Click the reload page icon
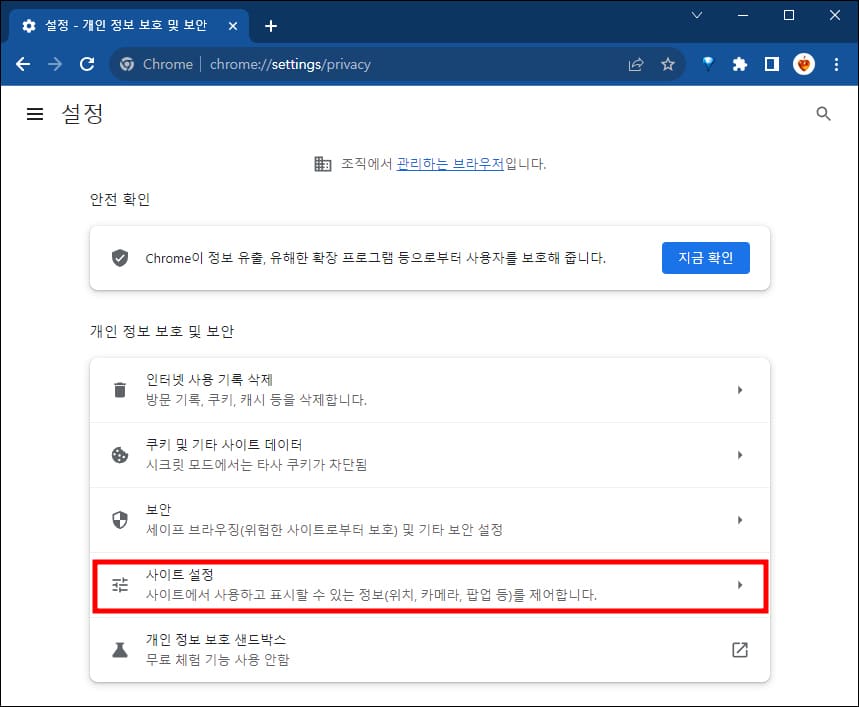 click(x=87, y=63)
